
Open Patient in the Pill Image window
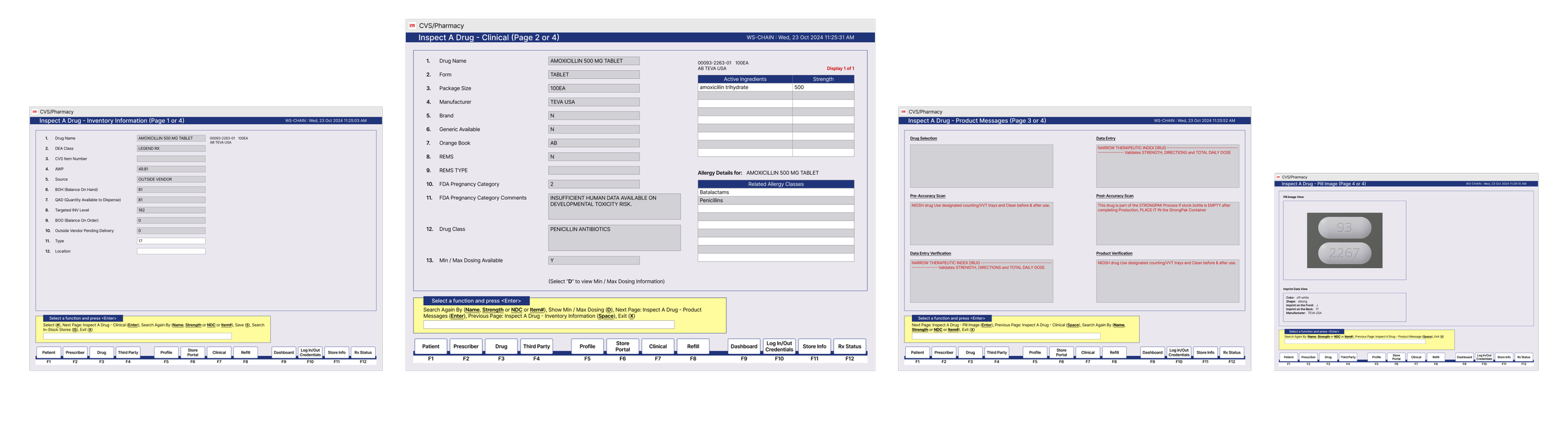1288,357
